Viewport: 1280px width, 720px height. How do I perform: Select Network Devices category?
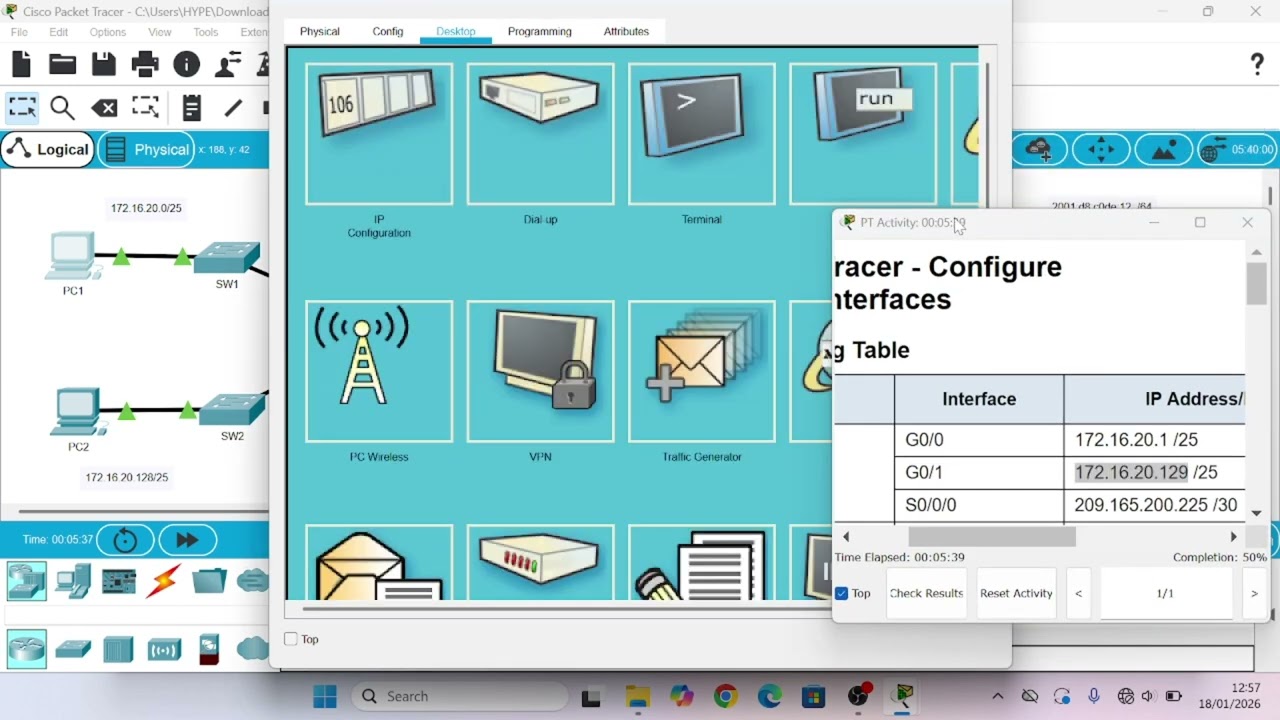(x=26, y=581)
